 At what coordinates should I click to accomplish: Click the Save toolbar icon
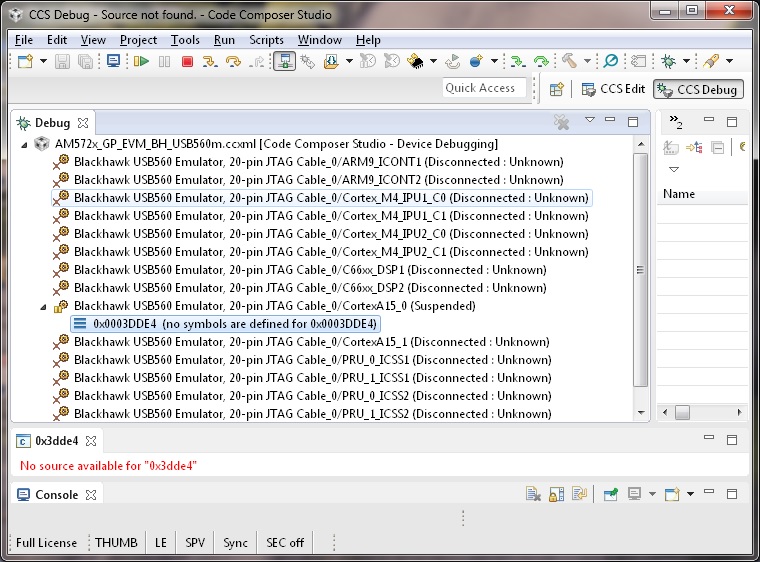point(63,62)
